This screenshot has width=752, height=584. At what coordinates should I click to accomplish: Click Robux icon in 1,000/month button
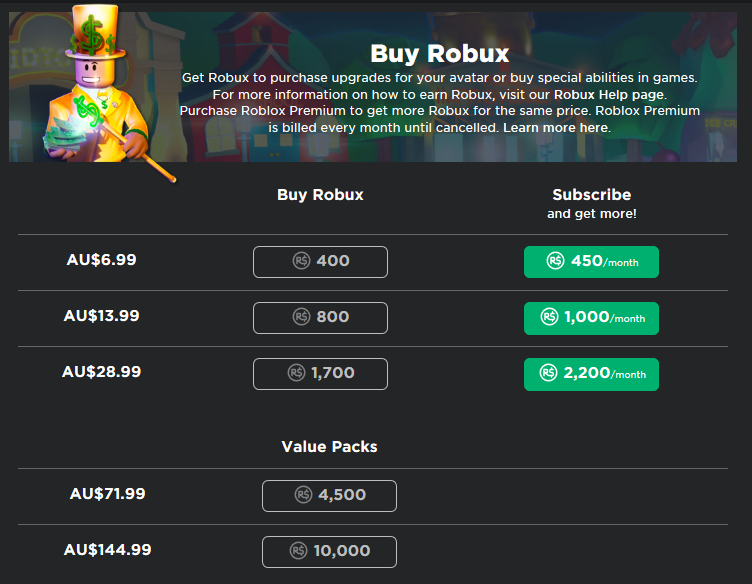coord(549,317)
